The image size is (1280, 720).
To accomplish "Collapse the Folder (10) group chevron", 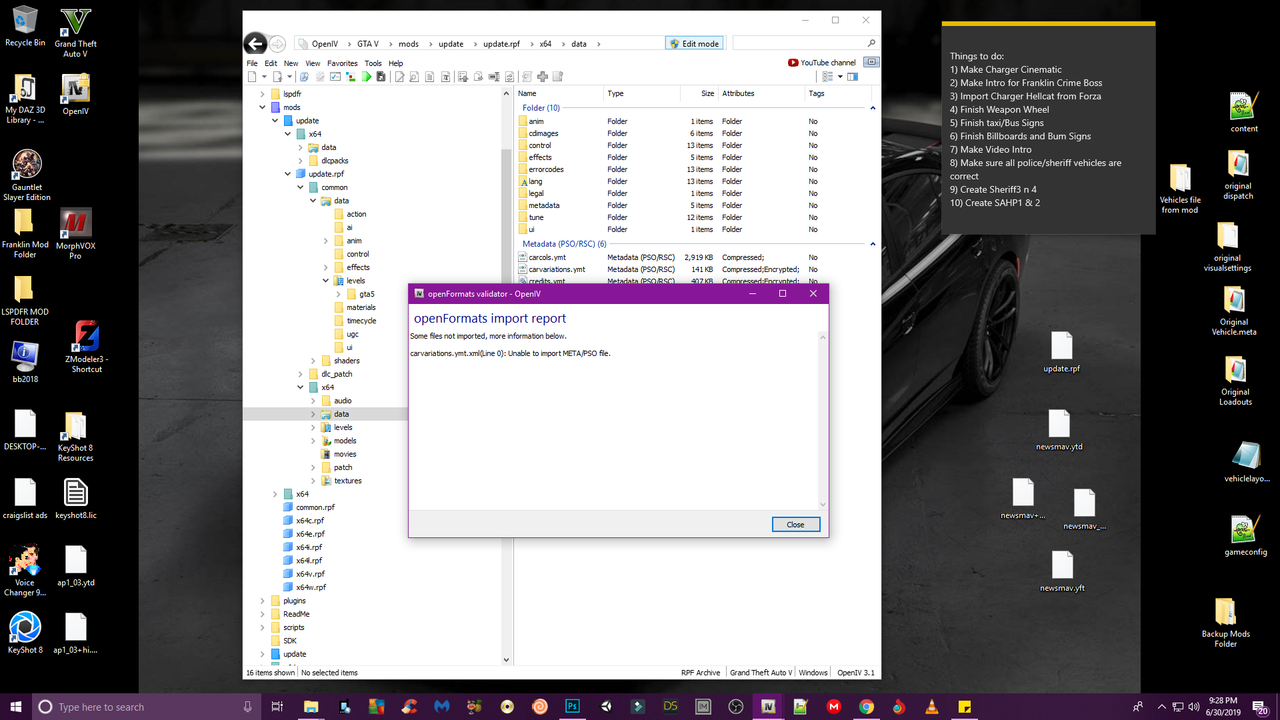I will click(873, 107).
